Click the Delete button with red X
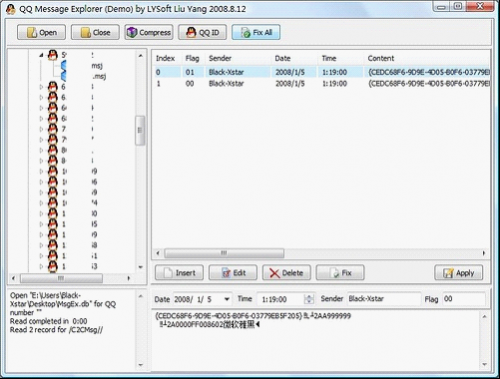This screenshot has width=500, height=379. 287,273
